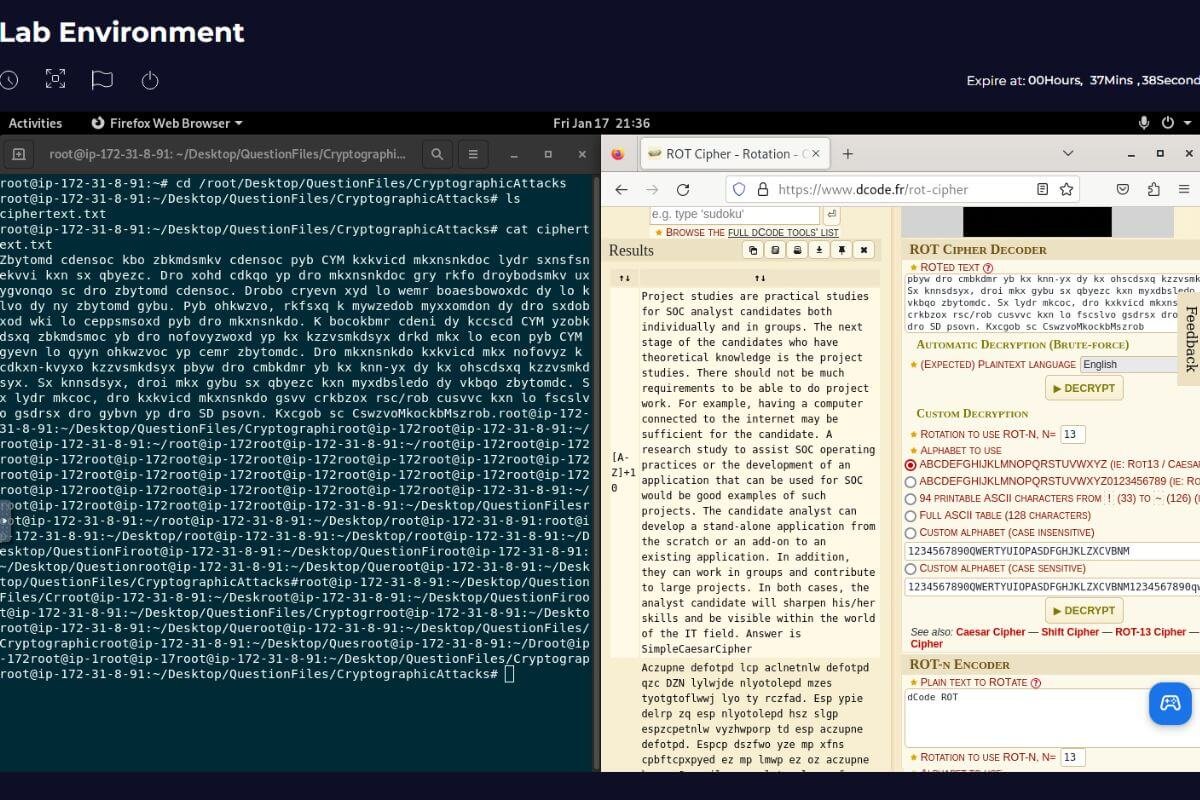This screenshot has height=800, width=1200.
Task: Pin the results with the pin icon
Action: click(842, 250)
